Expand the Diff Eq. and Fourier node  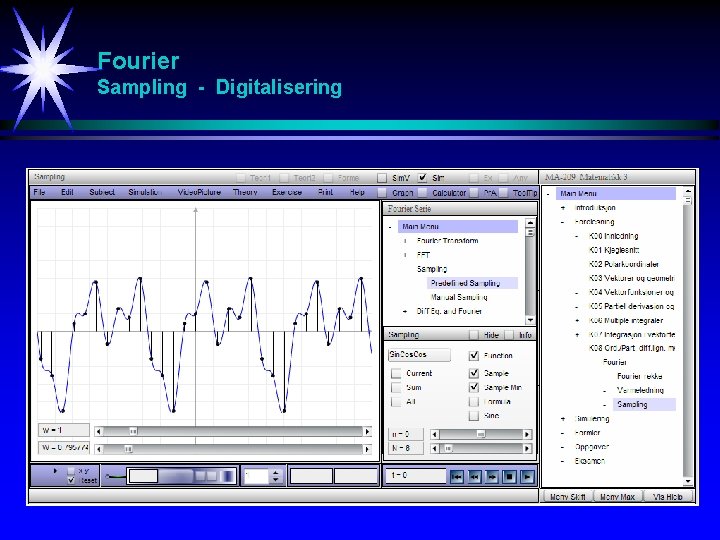click(x=405, y=311)
